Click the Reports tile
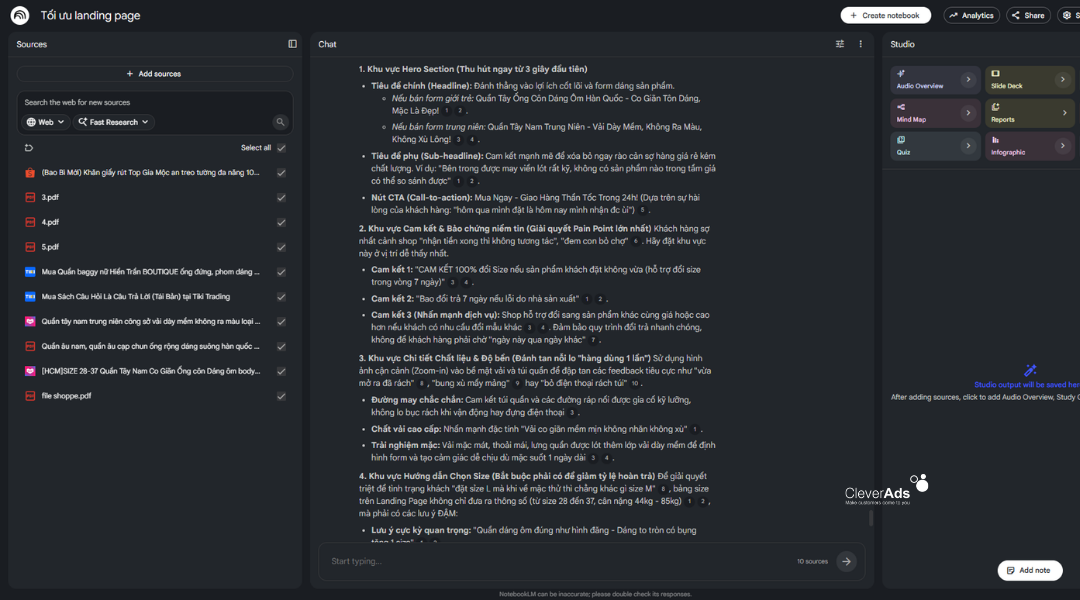Viewport: 1080px width, 600px height. pos(1030,113)
